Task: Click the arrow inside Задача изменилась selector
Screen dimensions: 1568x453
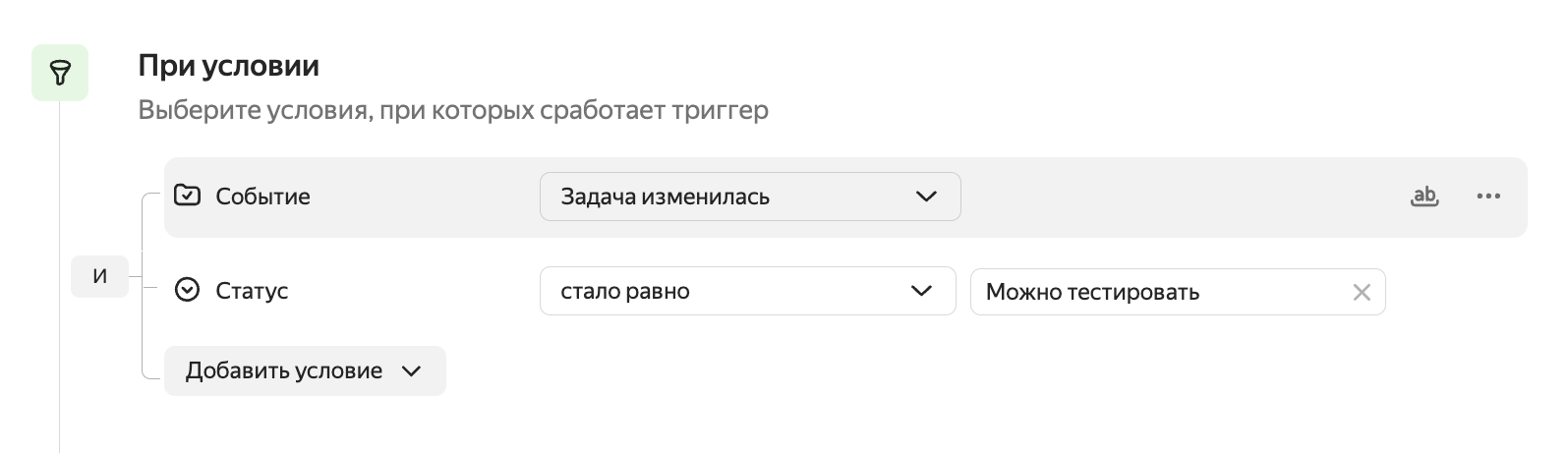Action: click(926, 197)
